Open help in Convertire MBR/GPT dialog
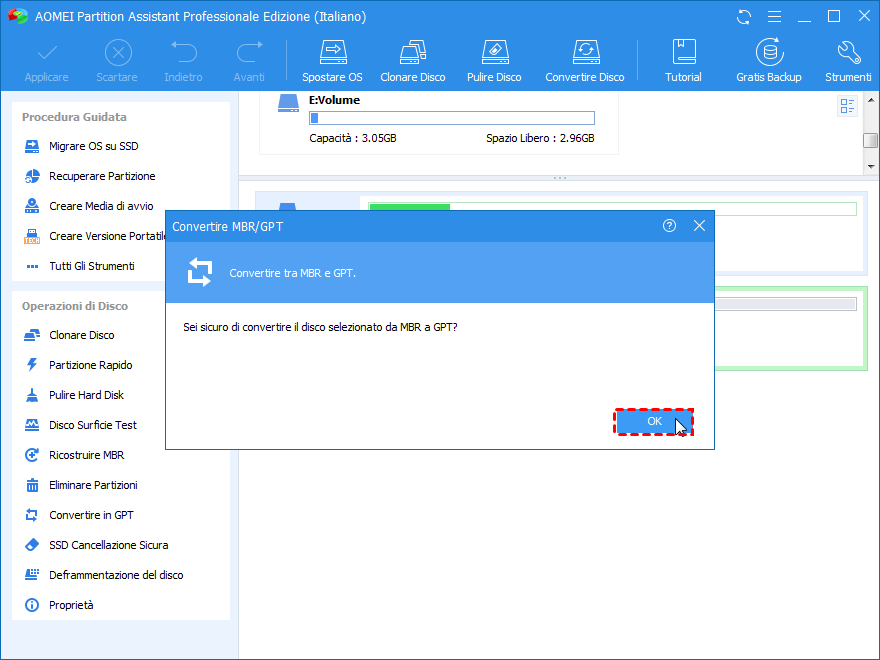 669,226
